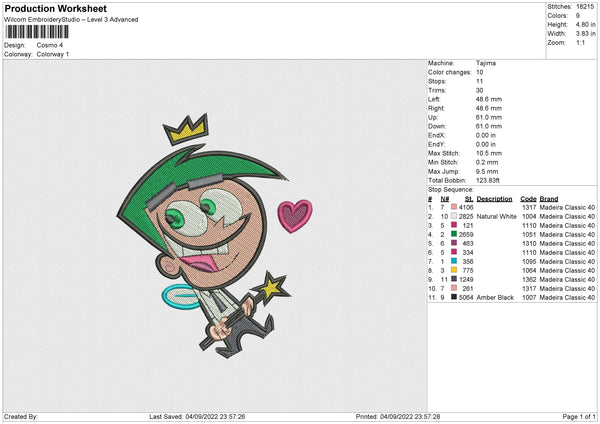Pick the magenta swatch in stop row 6
This screenshot has height=424, width=600.
tap(454, 252)
